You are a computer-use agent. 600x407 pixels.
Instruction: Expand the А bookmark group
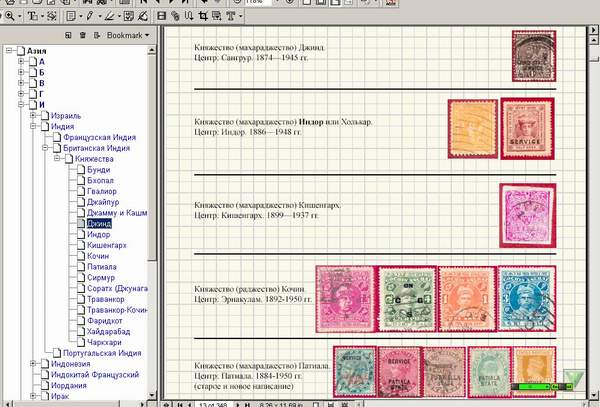(x=21, y=61)
